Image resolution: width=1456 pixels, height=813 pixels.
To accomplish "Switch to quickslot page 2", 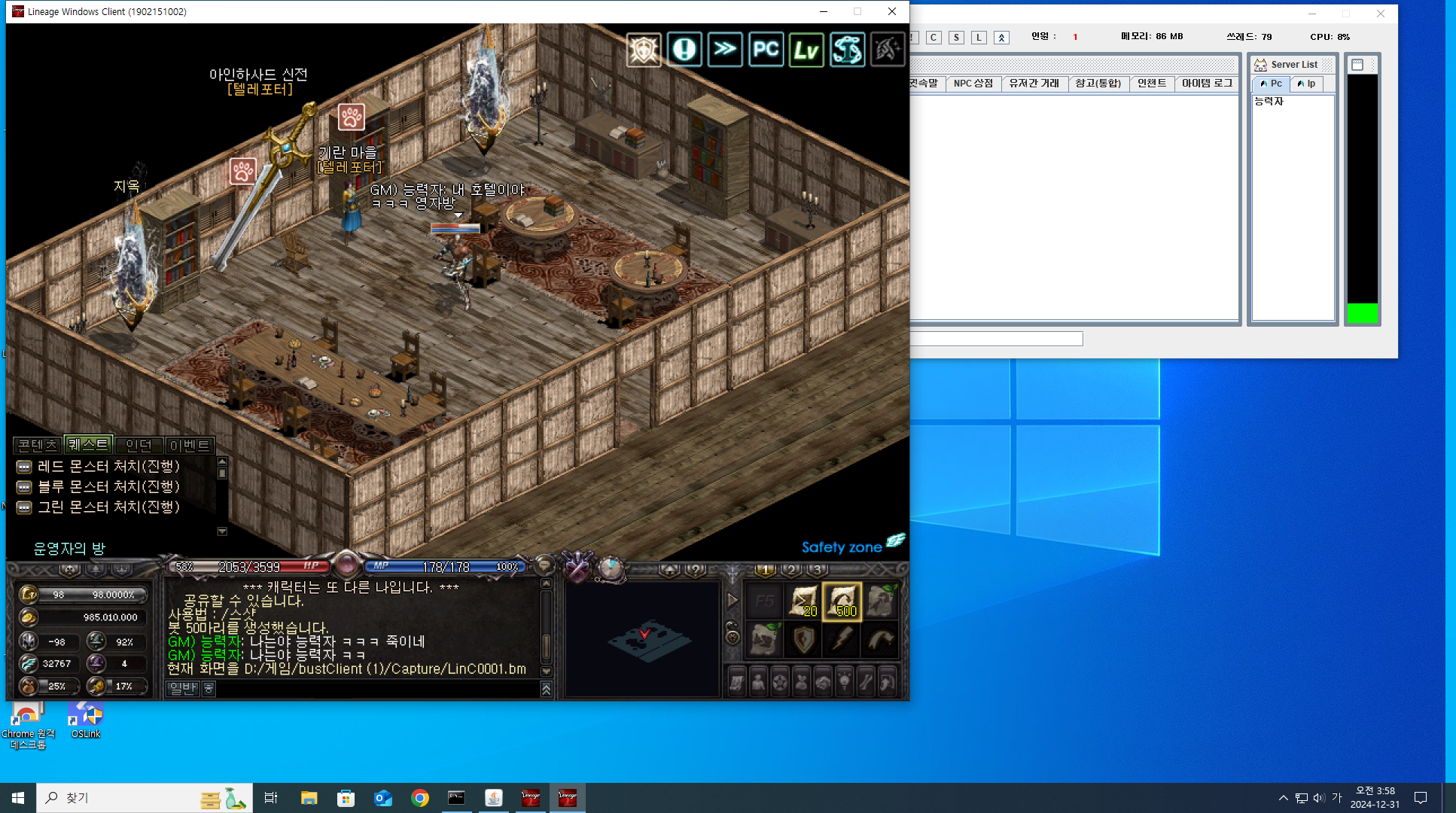I will click(x=791, y=570).
